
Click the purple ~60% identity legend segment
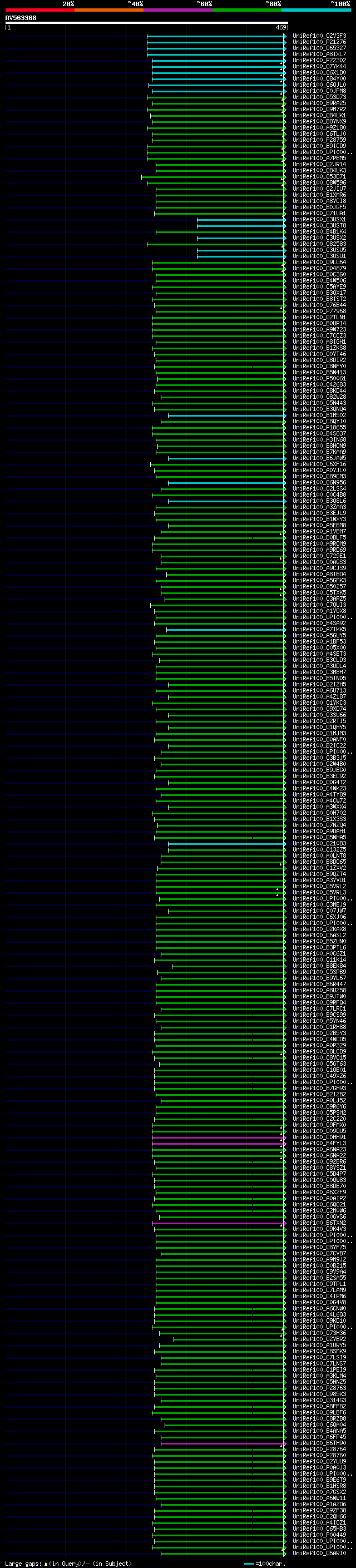[x=179, y=10]
